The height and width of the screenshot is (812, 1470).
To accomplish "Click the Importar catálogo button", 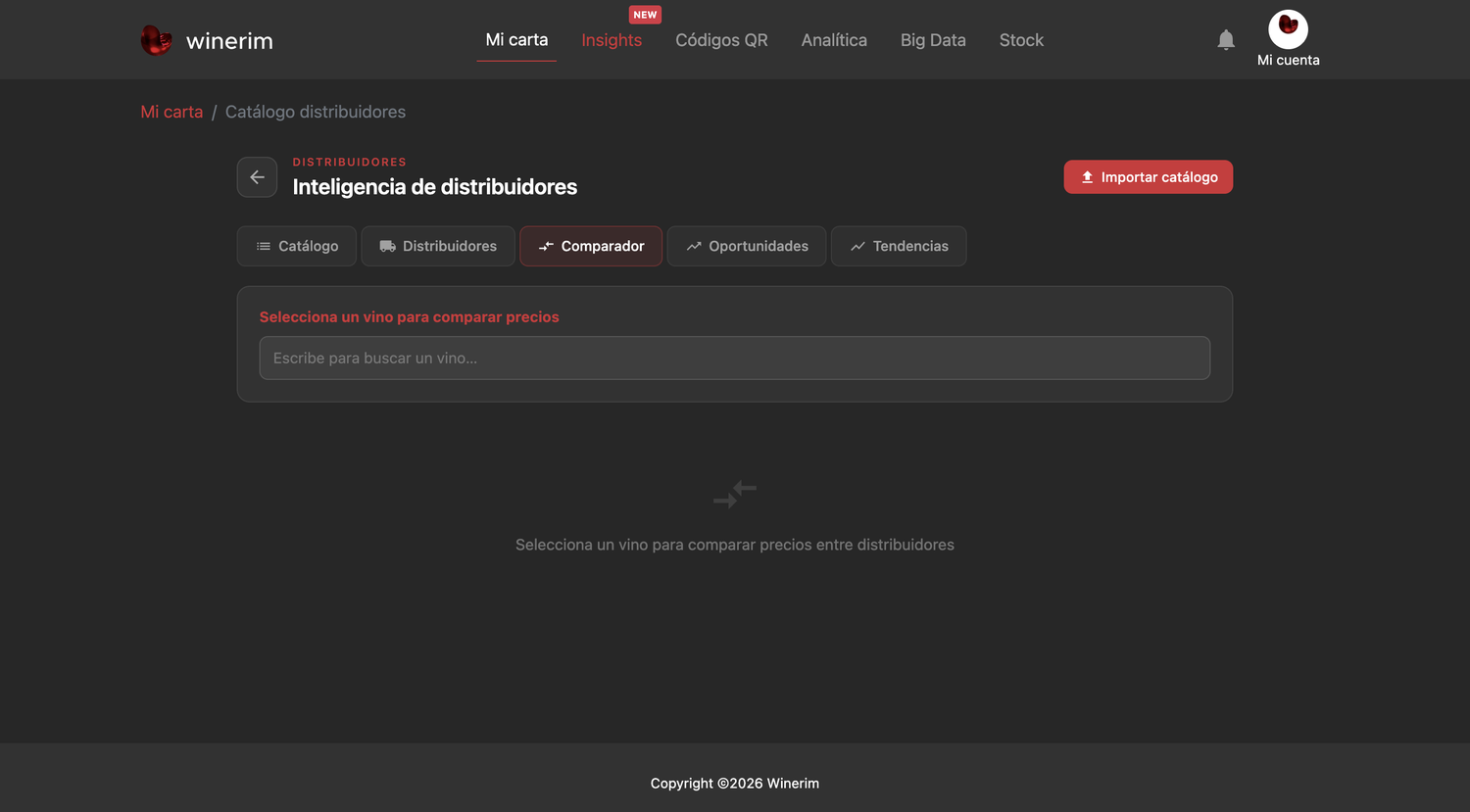I will [x=1149, y=177].
